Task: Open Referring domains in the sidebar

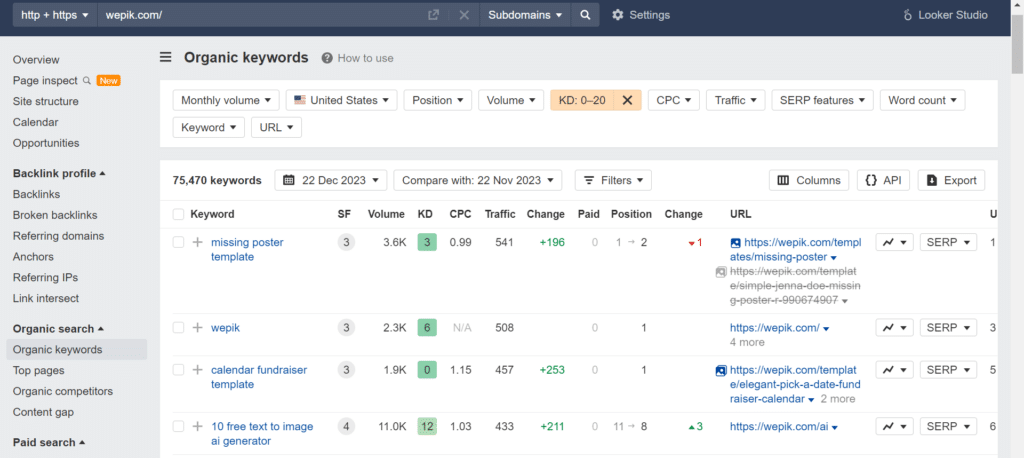Action: point(58,236)
